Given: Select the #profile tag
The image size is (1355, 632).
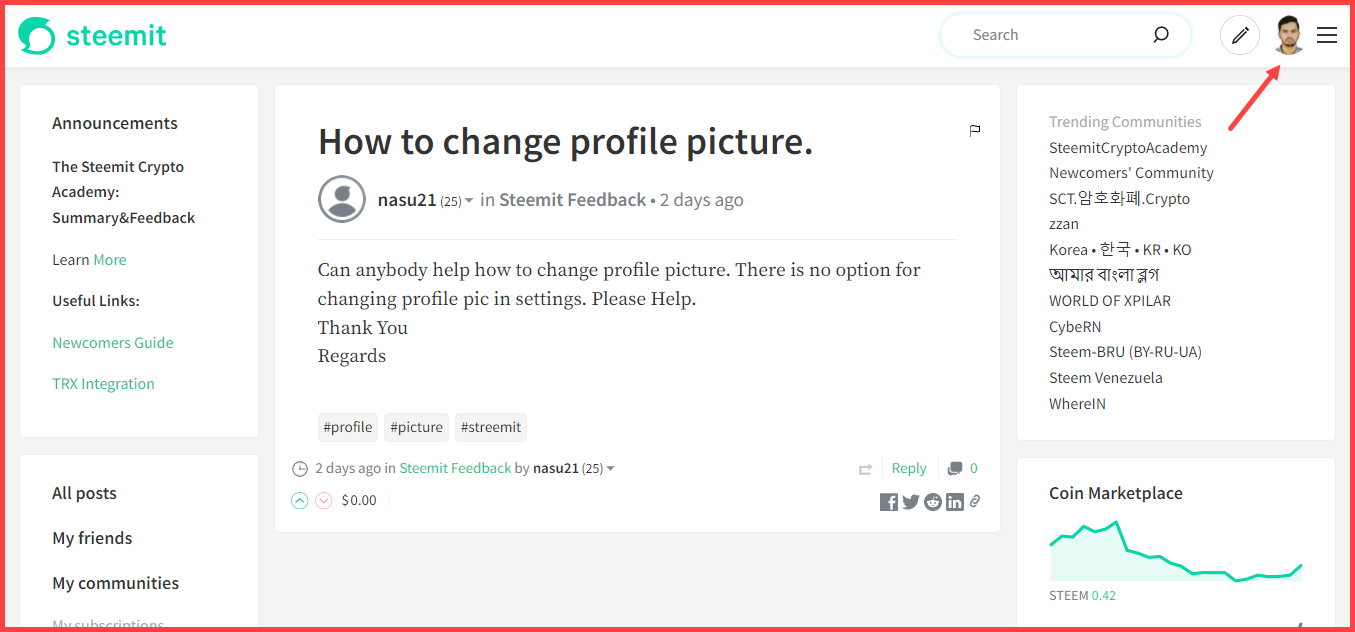Looking at the screenshot, I should click(x=348, y=427).
